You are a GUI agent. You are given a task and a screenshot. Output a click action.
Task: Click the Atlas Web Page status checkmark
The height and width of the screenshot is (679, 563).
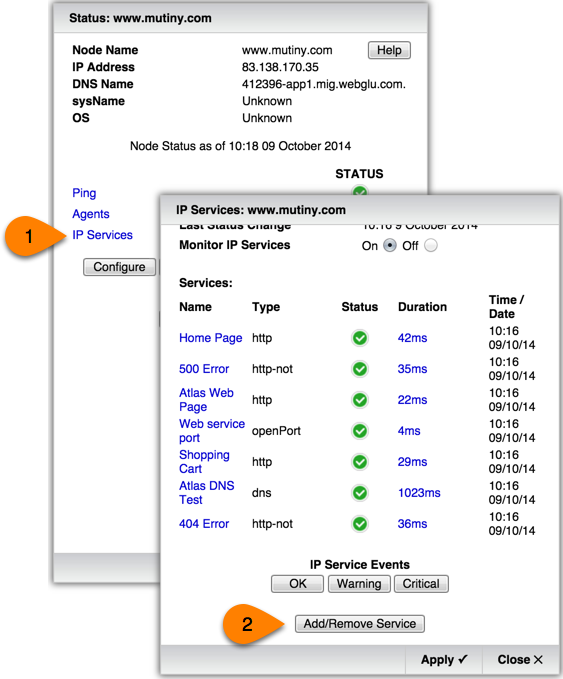[359, 400]
